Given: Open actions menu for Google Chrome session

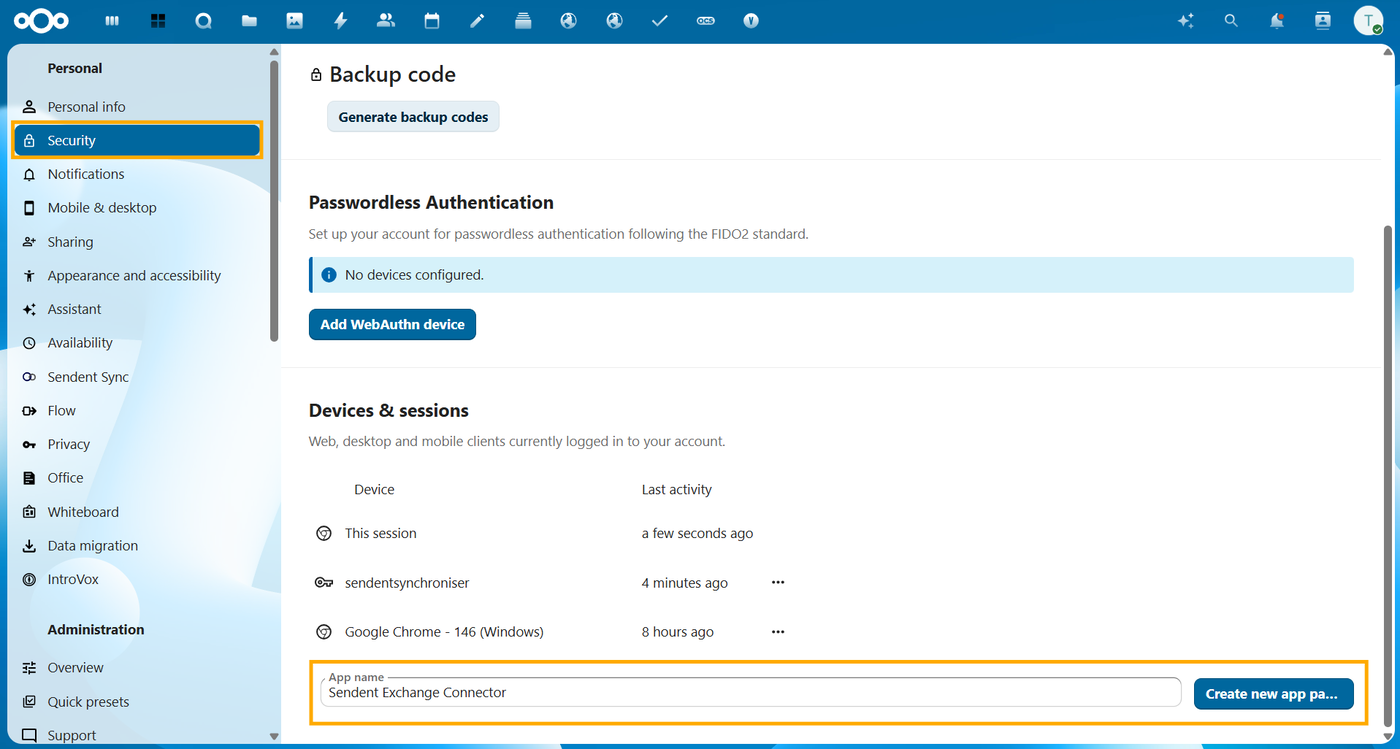Looking at the screenshot, I should point(778,632).
